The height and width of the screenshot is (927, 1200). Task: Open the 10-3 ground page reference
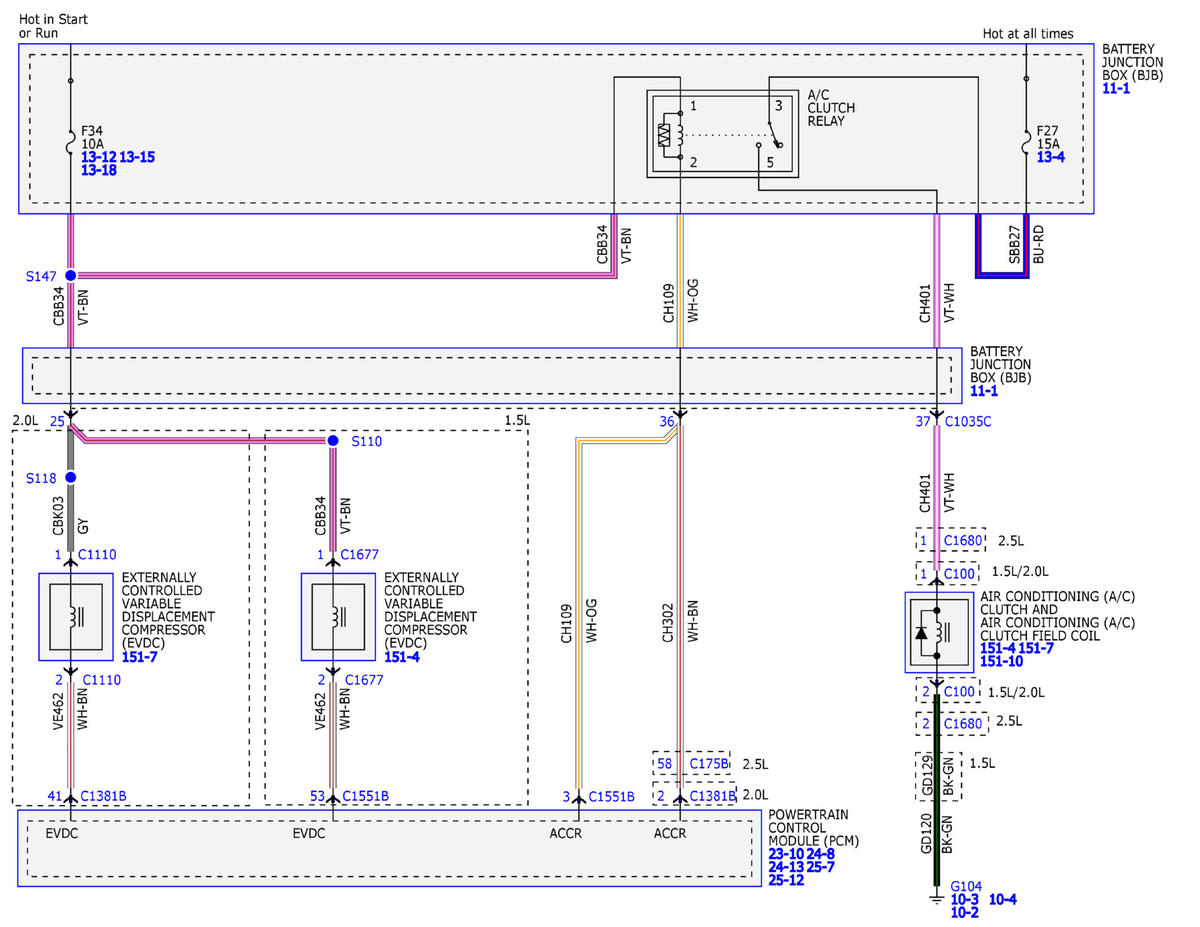[x=964, y=899]
